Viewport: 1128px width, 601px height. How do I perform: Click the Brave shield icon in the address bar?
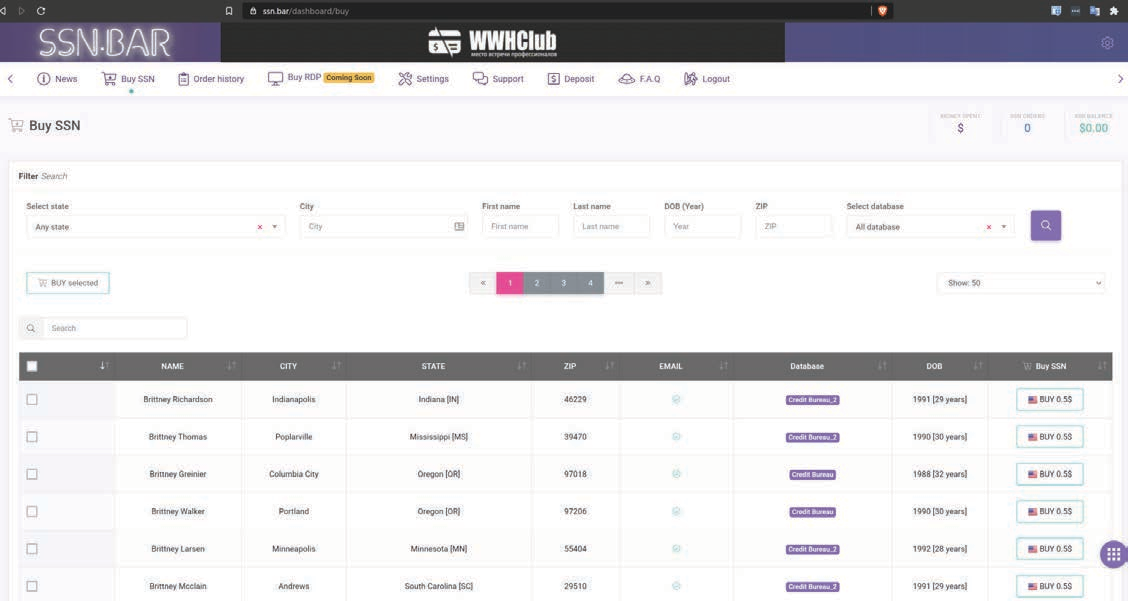point(882,11)
